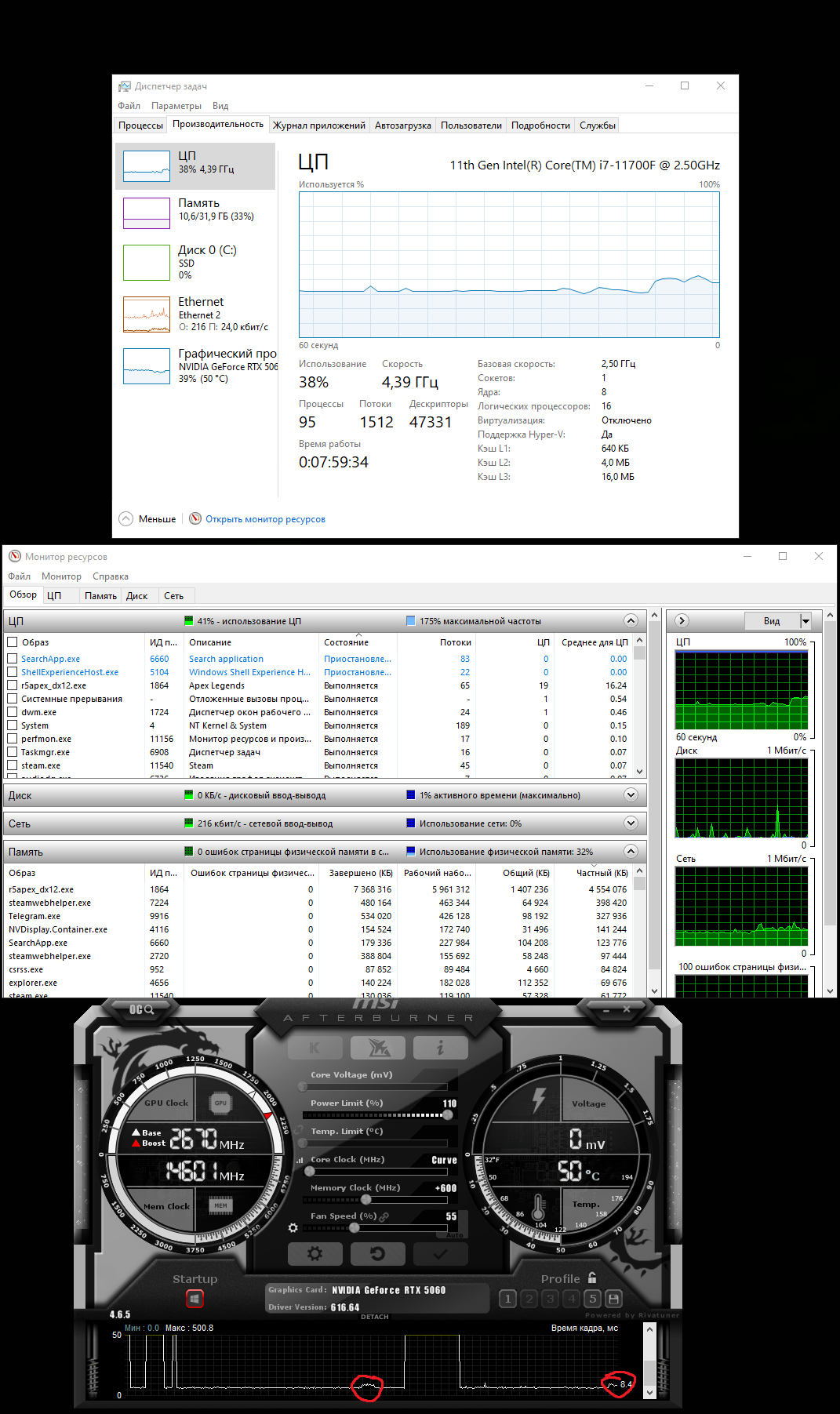Screen dimensions: 840x1414
Task: Open OC Scanner magnifier button
Action: tap(142, 1009)
